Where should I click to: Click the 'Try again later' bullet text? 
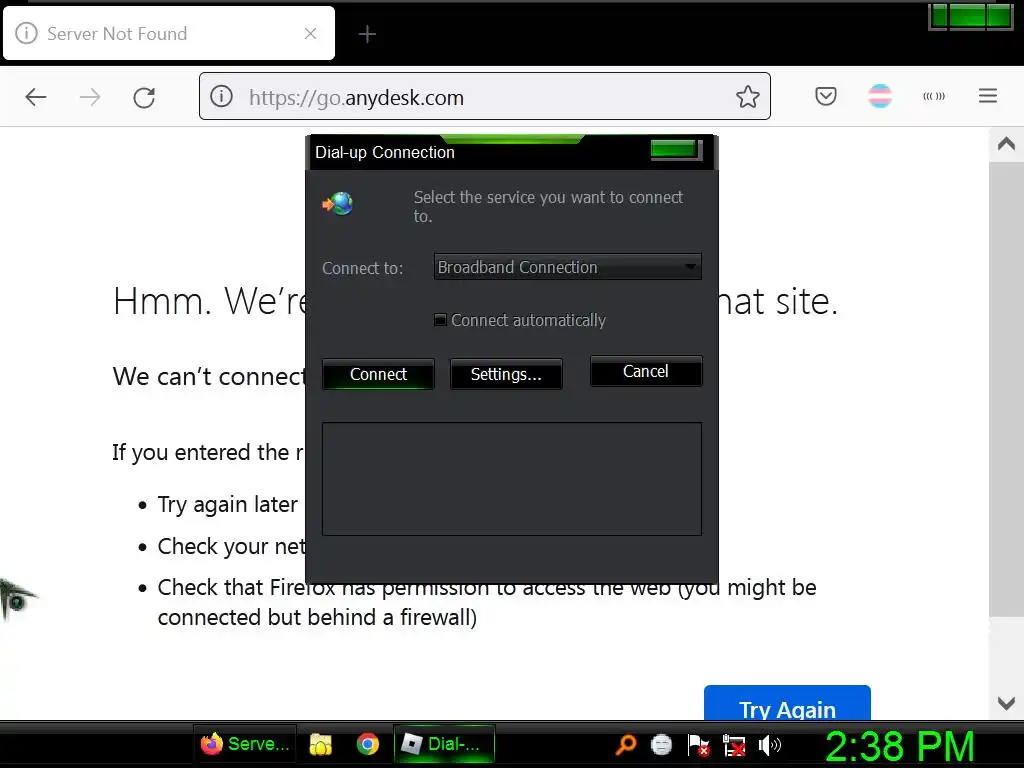tap(227, 504)
